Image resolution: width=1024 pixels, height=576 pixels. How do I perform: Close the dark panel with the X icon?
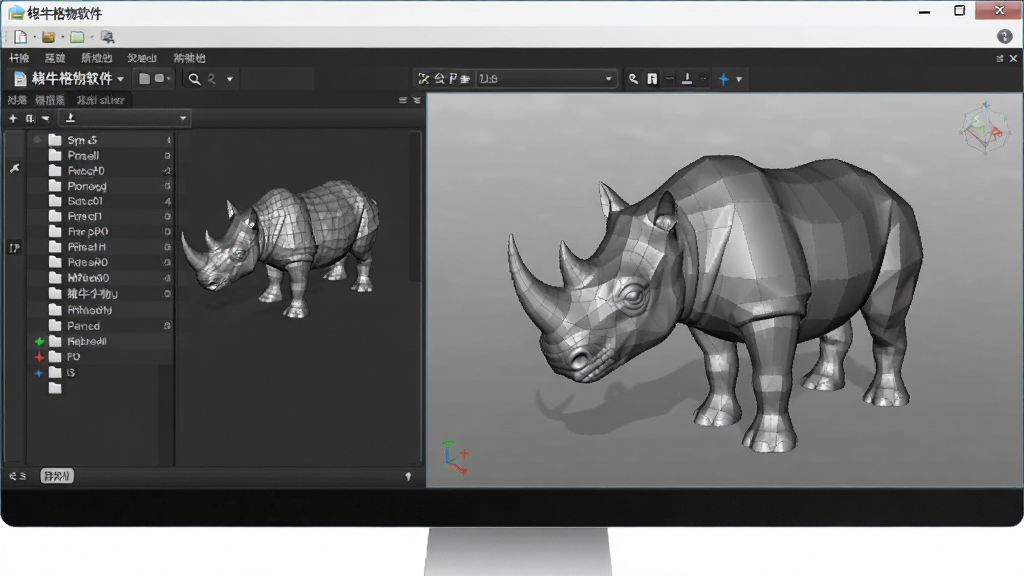[x=1013, y=59]
